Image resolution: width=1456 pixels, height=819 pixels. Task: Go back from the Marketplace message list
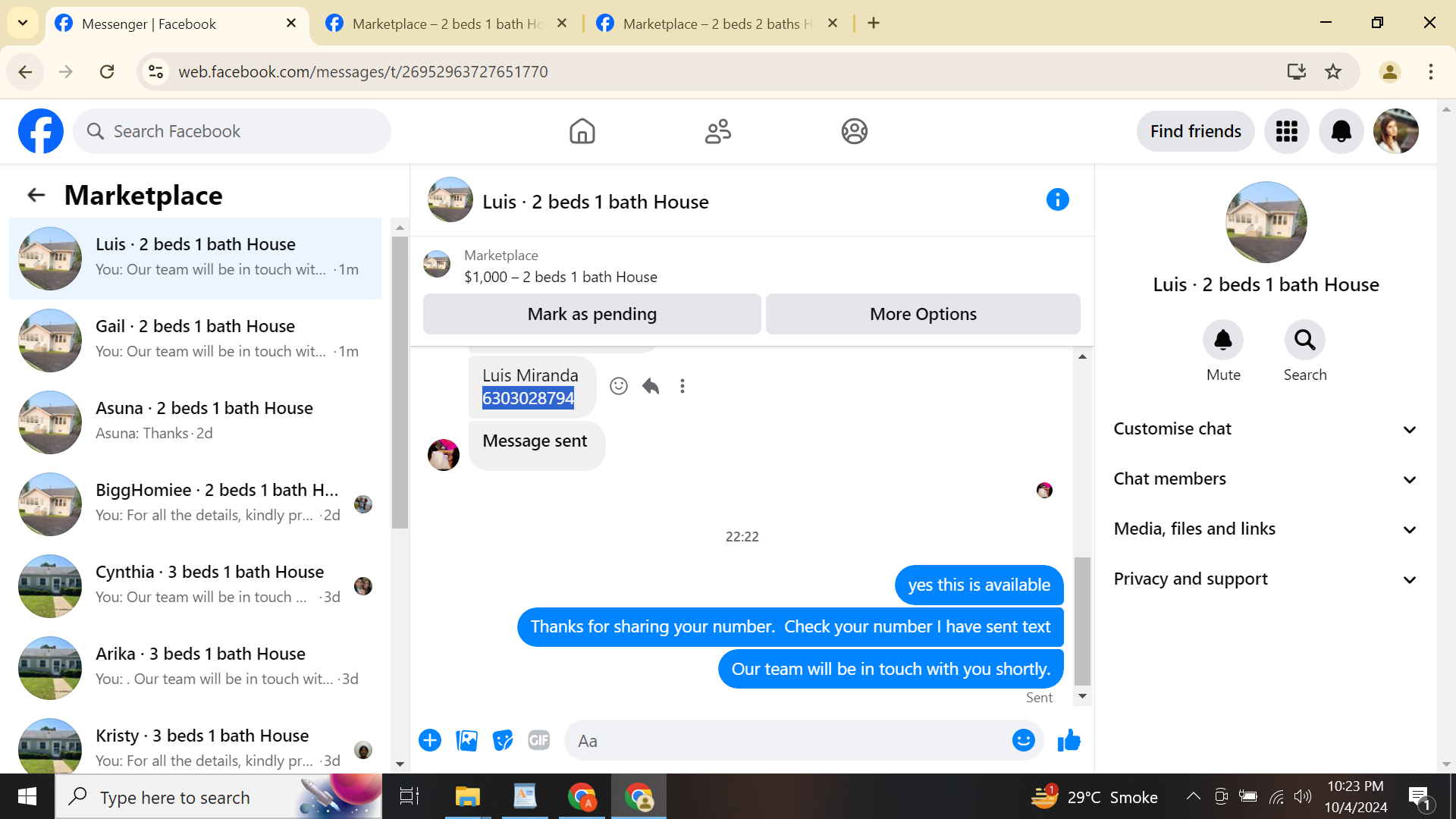click(36, 196)
